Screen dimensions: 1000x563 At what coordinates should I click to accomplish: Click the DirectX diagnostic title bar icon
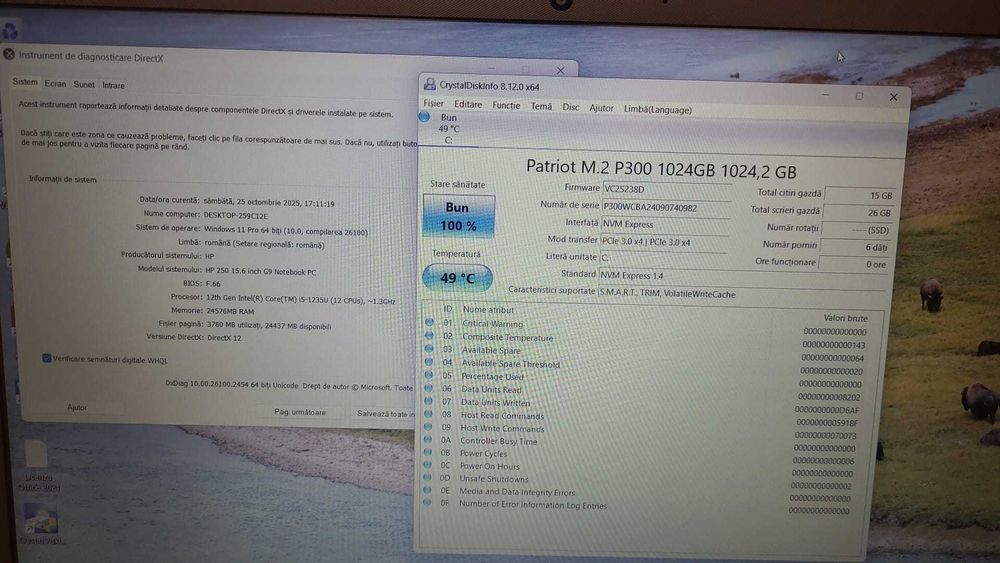[x=9, y=54]
